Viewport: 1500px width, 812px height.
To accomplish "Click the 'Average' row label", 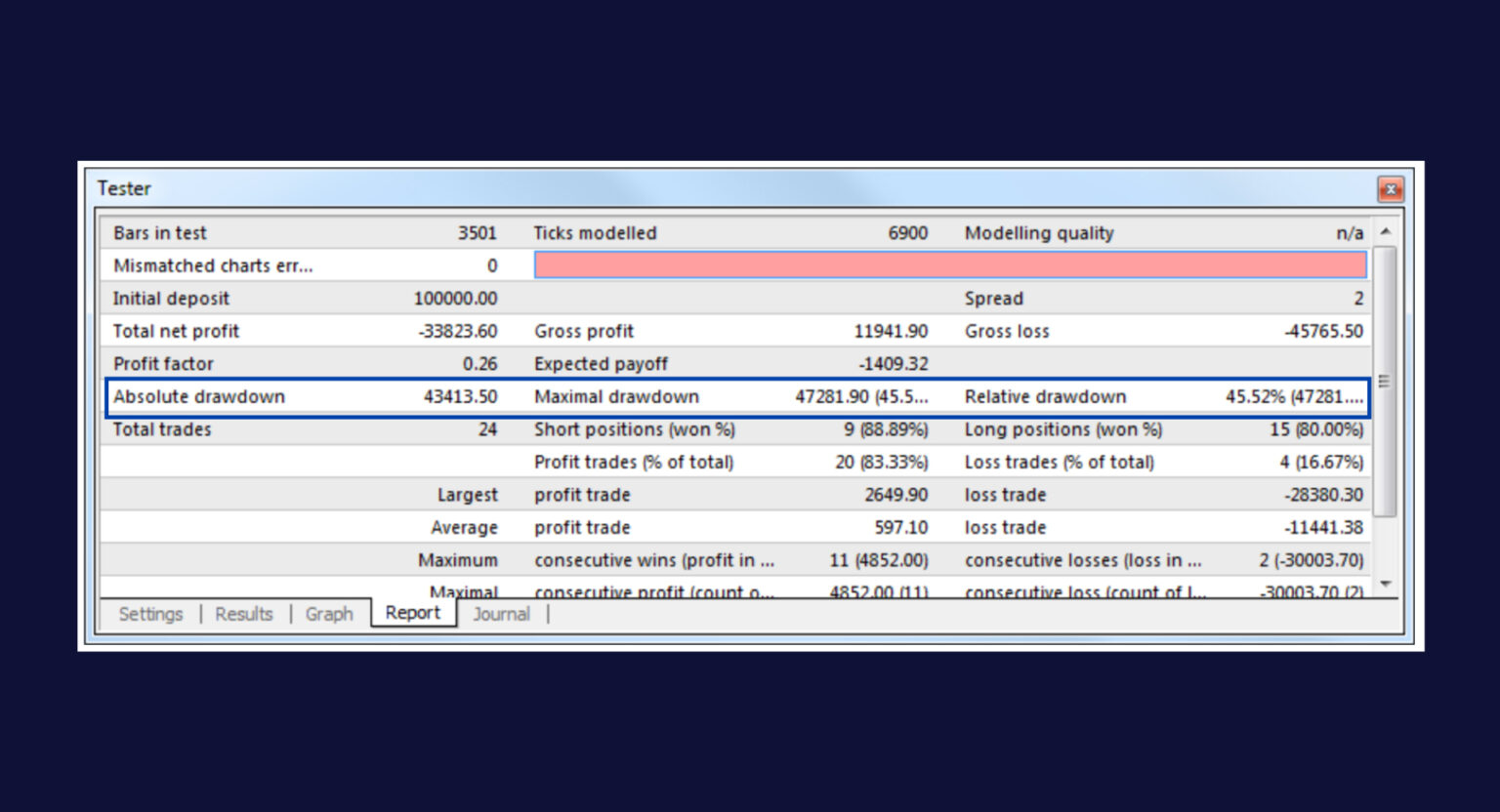I will [465, 528].
